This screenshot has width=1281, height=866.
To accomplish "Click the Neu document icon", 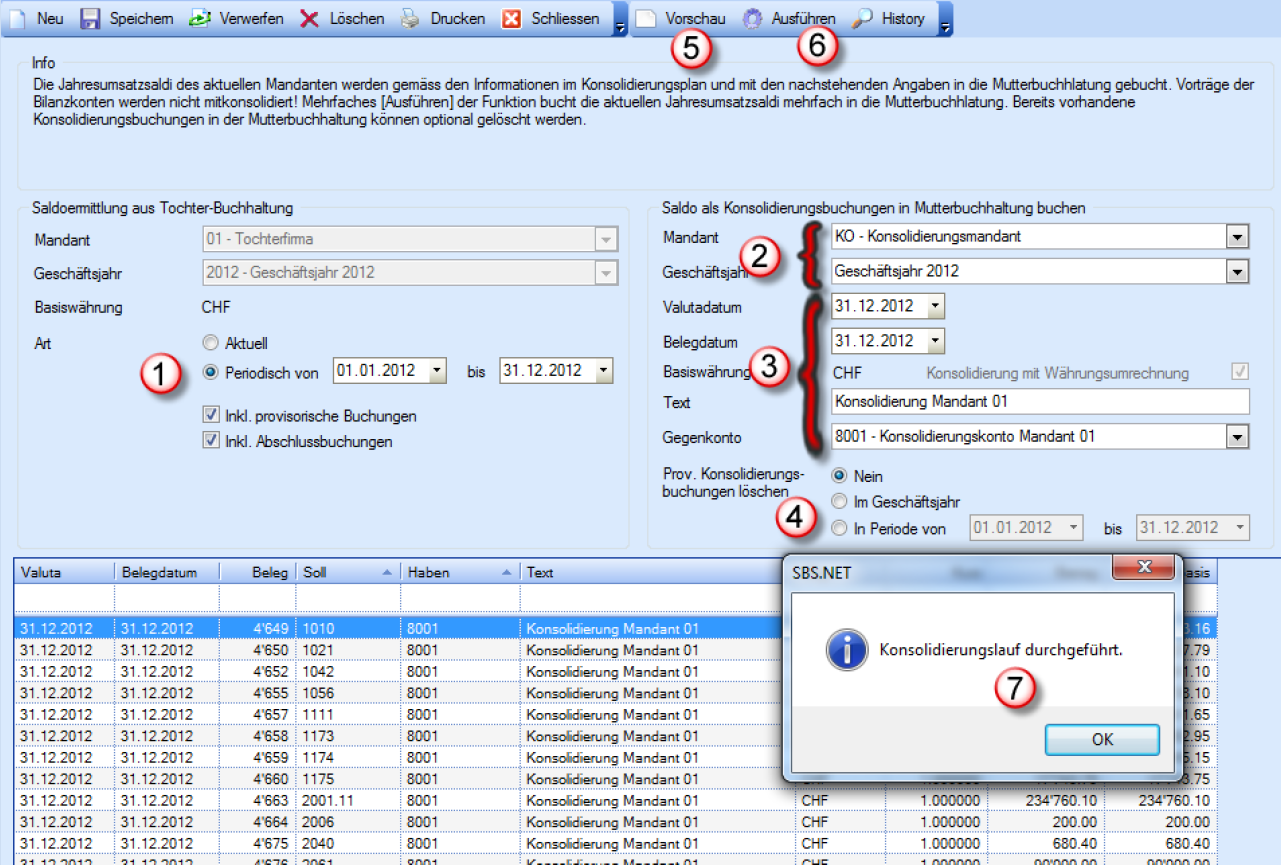I will pyautogui.click(x=16, y=19).
